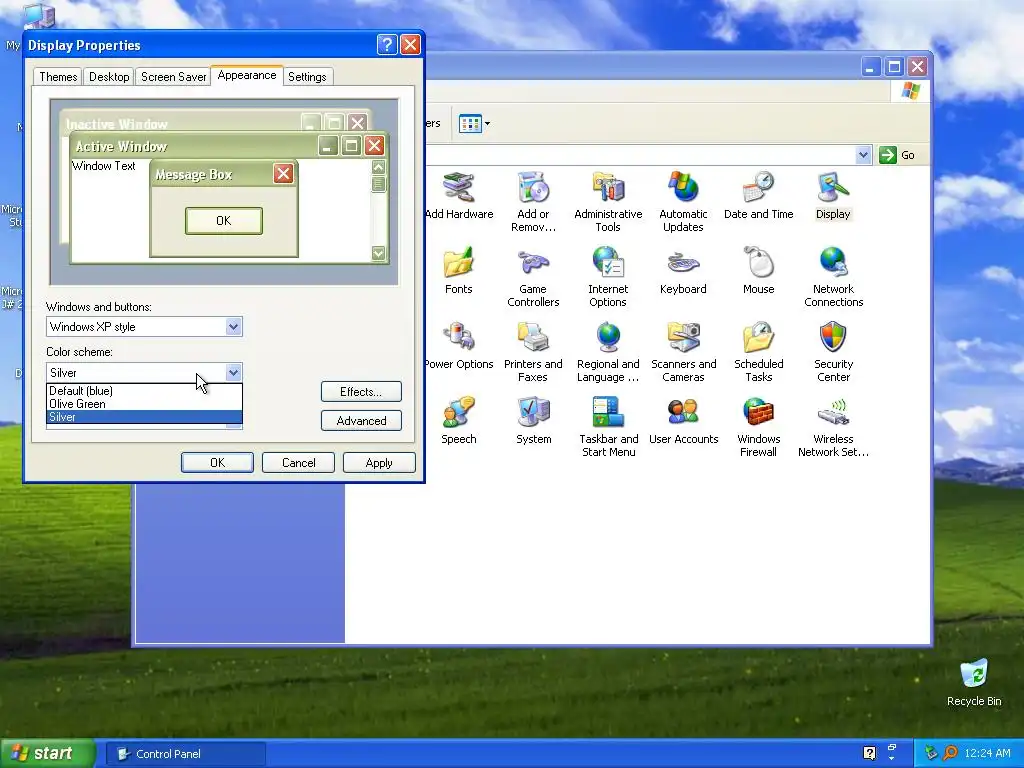The height and width of the screenshot is (768, 1024).
Task: Open Recycle Bin on the desktop
Action: tap(974, 682)
